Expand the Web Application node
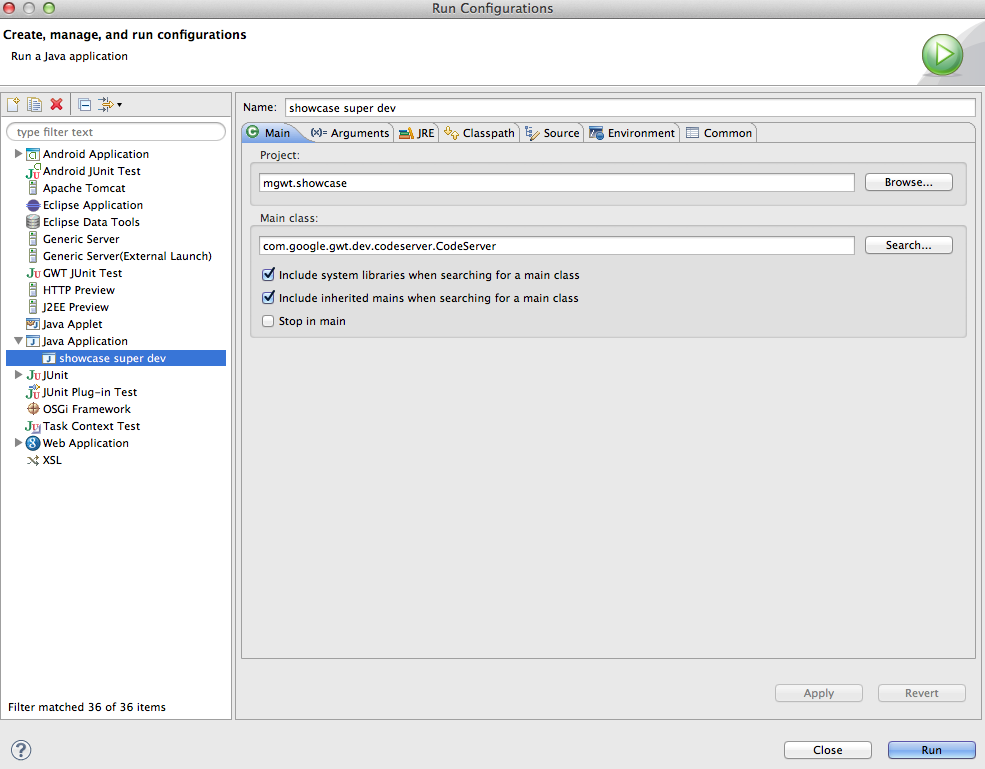 click(x=18, y=442)
